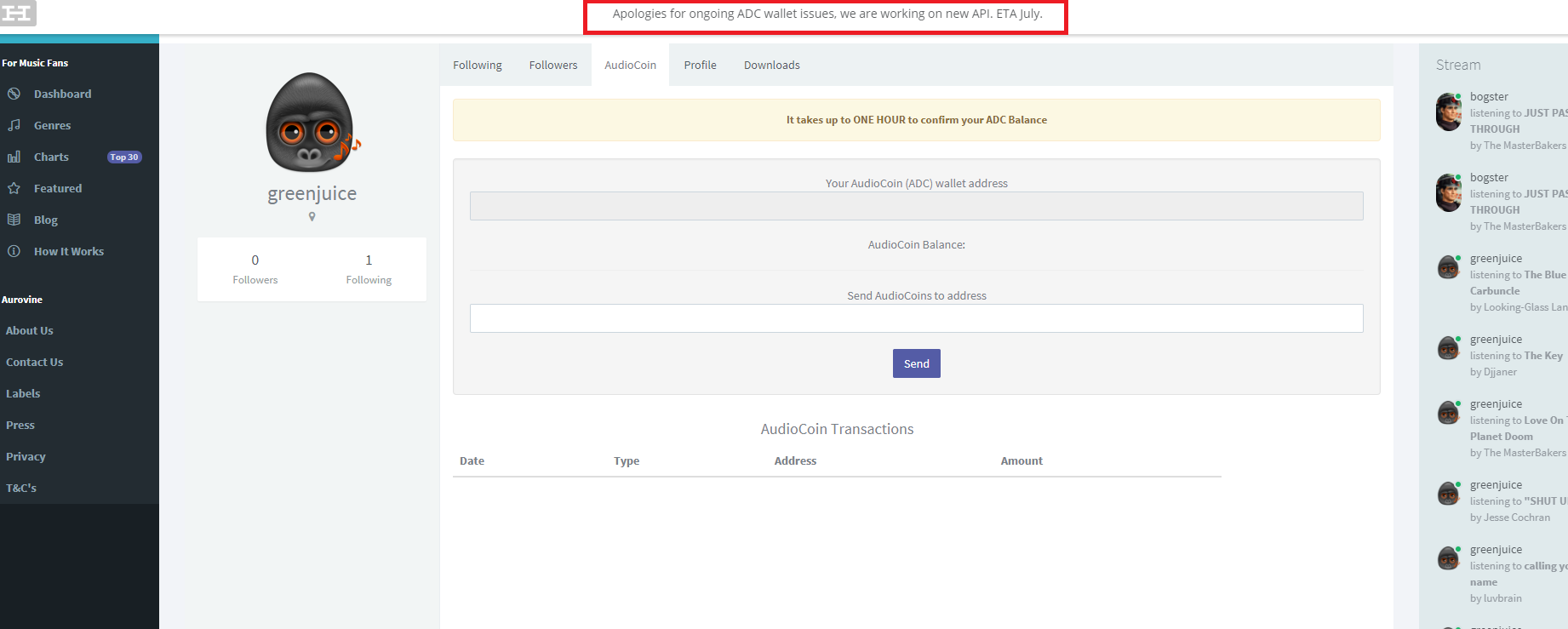The image size is (1568, 629).
Task: Switch to the Followers tab
Action: coord(553,65)
